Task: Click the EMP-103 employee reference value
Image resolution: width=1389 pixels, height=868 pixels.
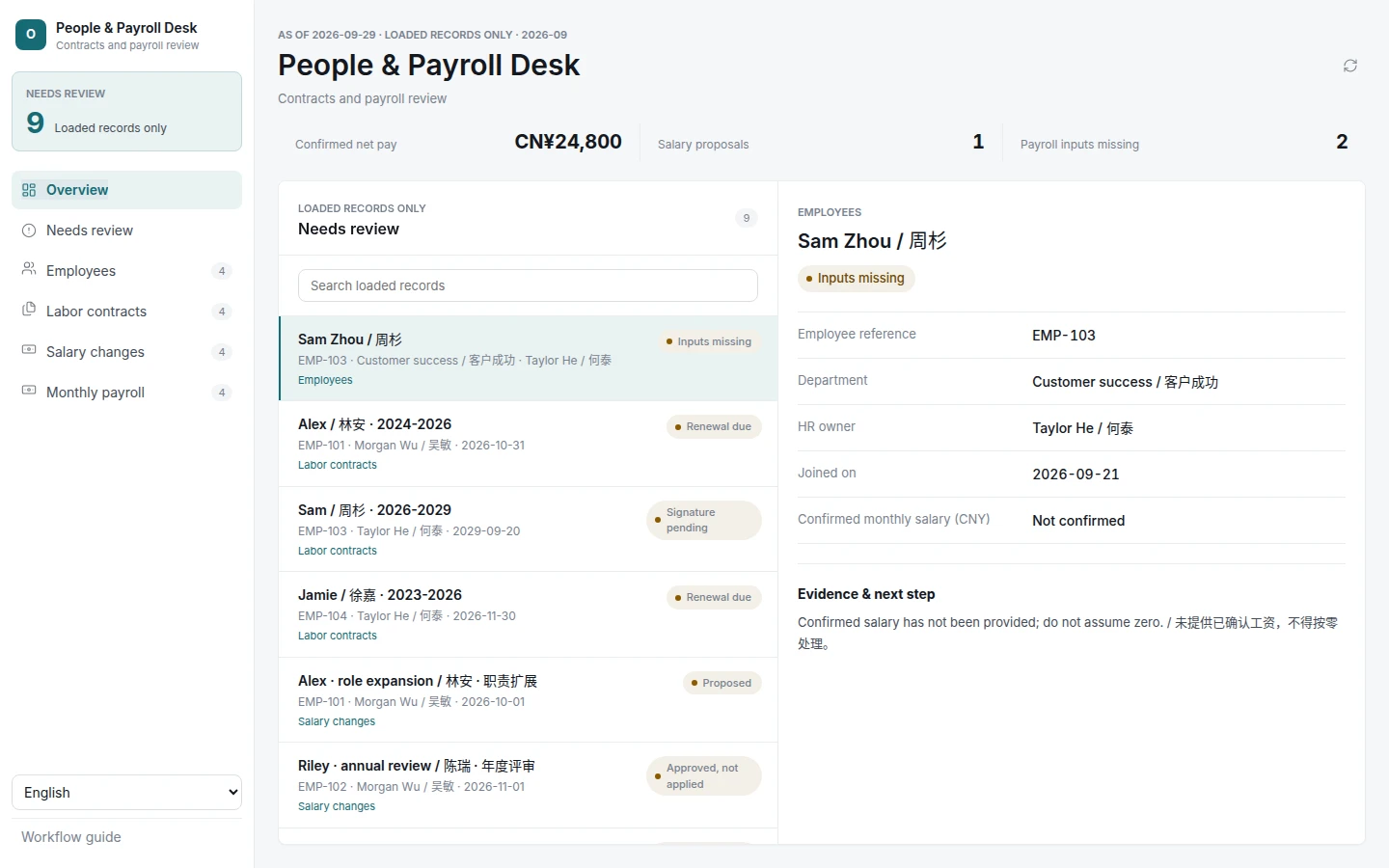Action: [1064, 336]
